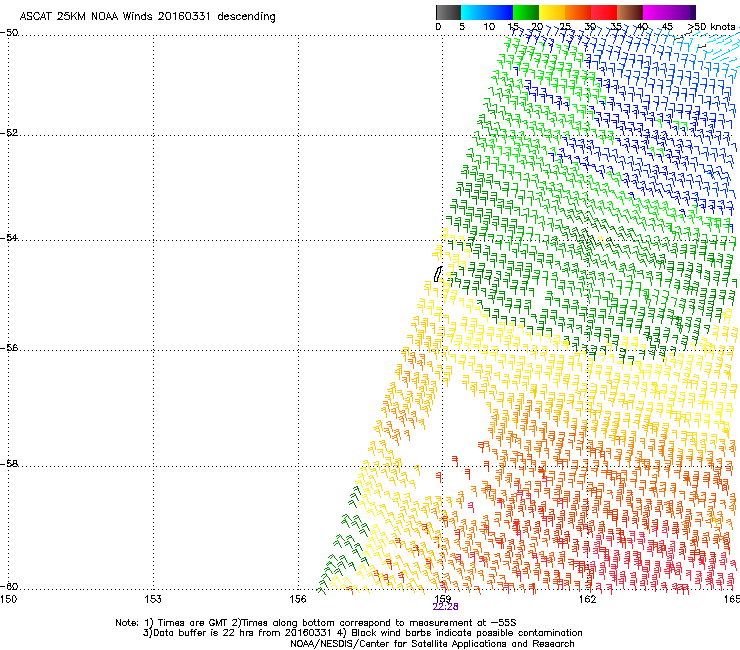Viewport: 740px width, 650px height.
Task: Click the chart title 'ASCAT 25KM NOAA Winds'
Action: click(86, 16)
